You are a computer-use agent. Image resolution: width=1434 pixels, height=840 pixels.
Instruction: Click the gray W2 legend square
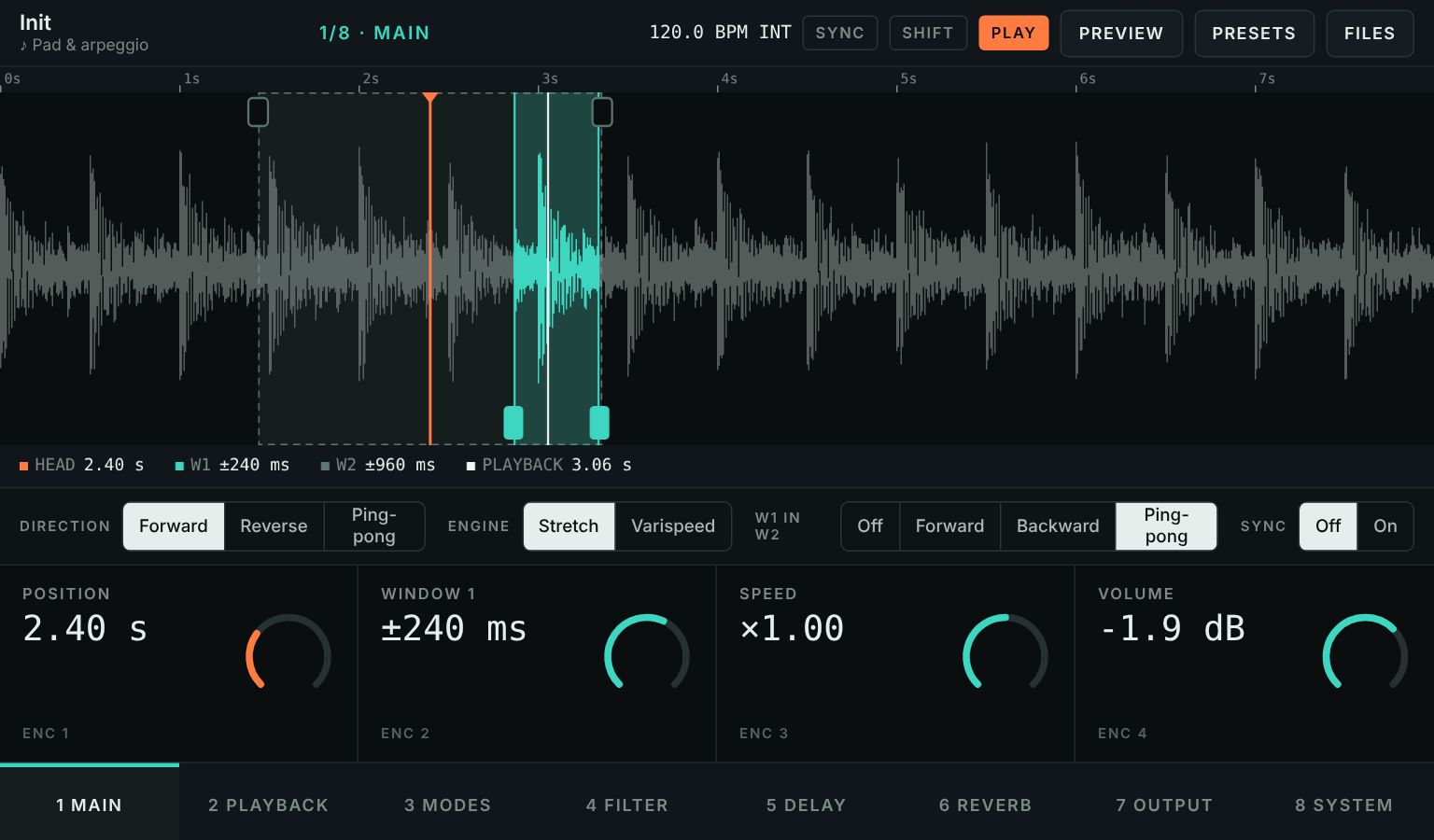point(325,465)
